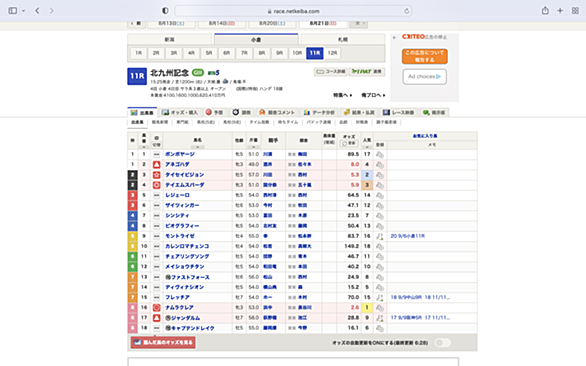Open horse link タイセイビジョン
Viewport: 586px width, 366px height.
click(185, 175)
